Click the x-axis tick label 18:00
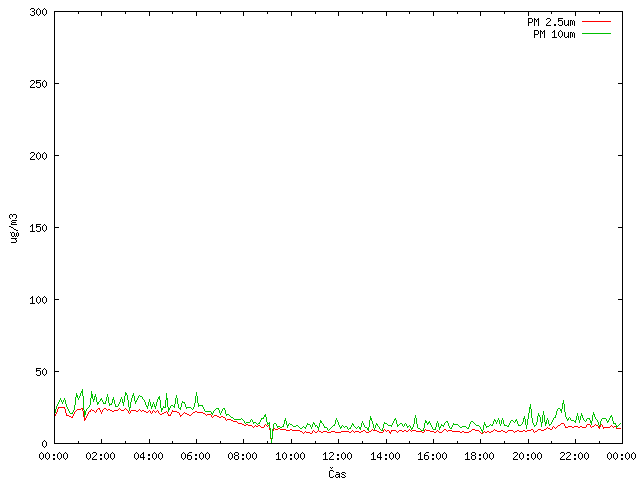Viewport: 640px width, 480px height. (x=480, y=456)
